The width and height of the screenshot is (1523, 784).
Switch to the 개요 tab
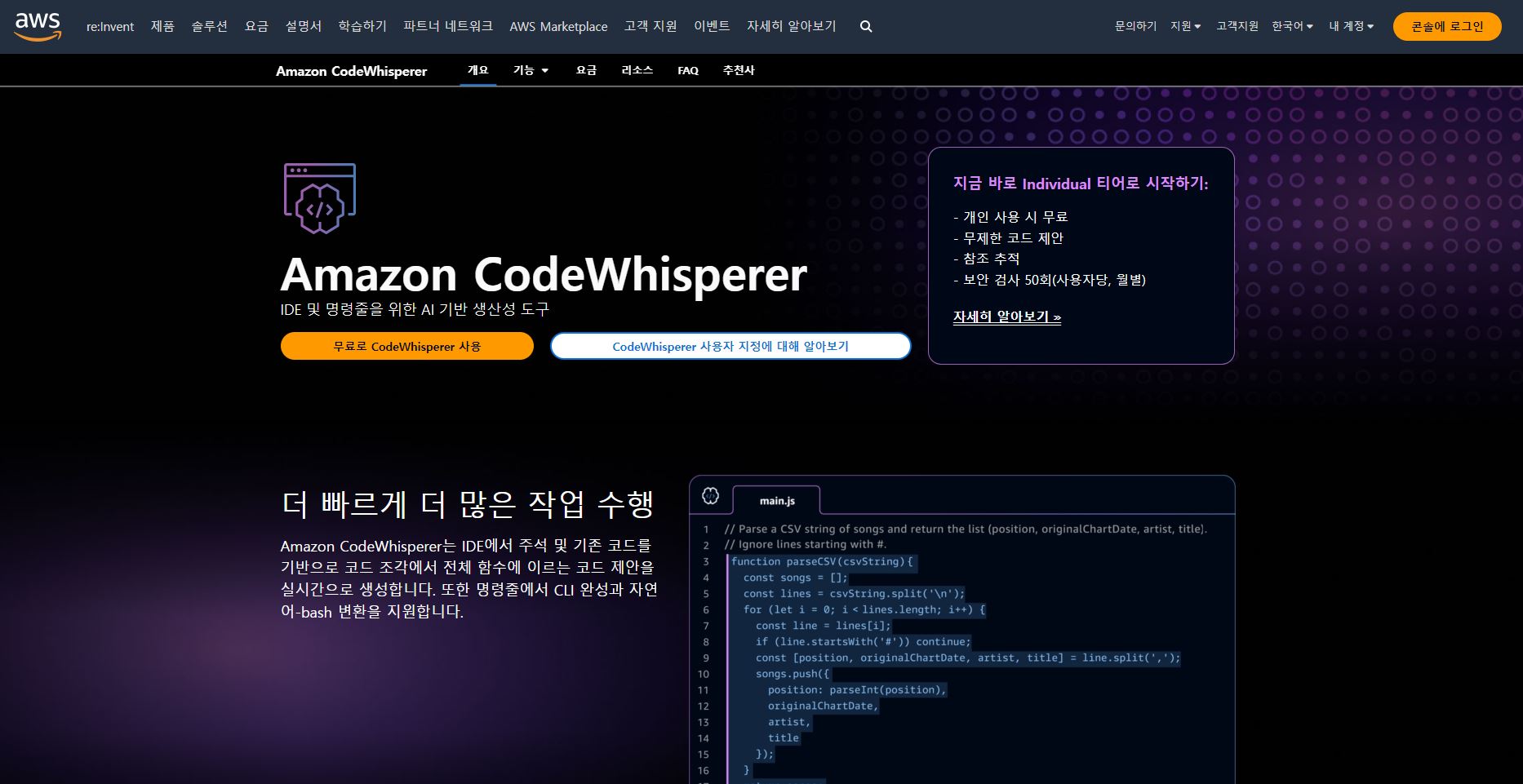tap(477, 70)
